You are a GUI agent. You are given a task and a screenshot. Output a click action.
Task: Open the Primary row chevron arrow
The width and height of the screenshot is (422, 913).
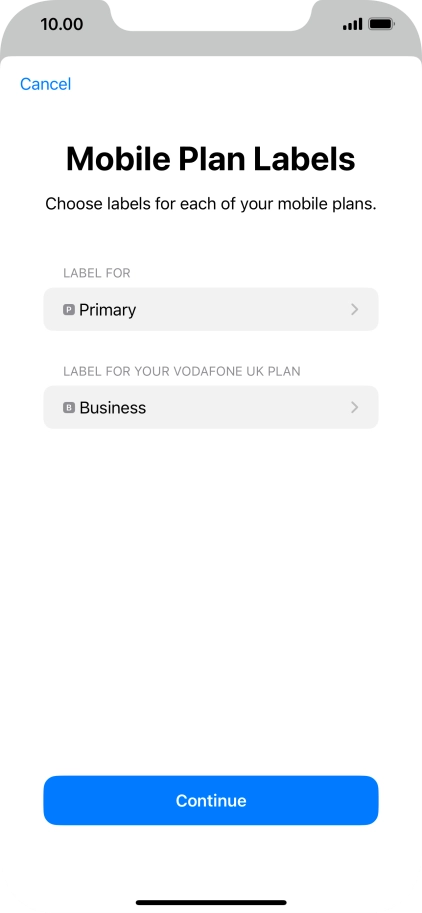click(x=354, y=310)
